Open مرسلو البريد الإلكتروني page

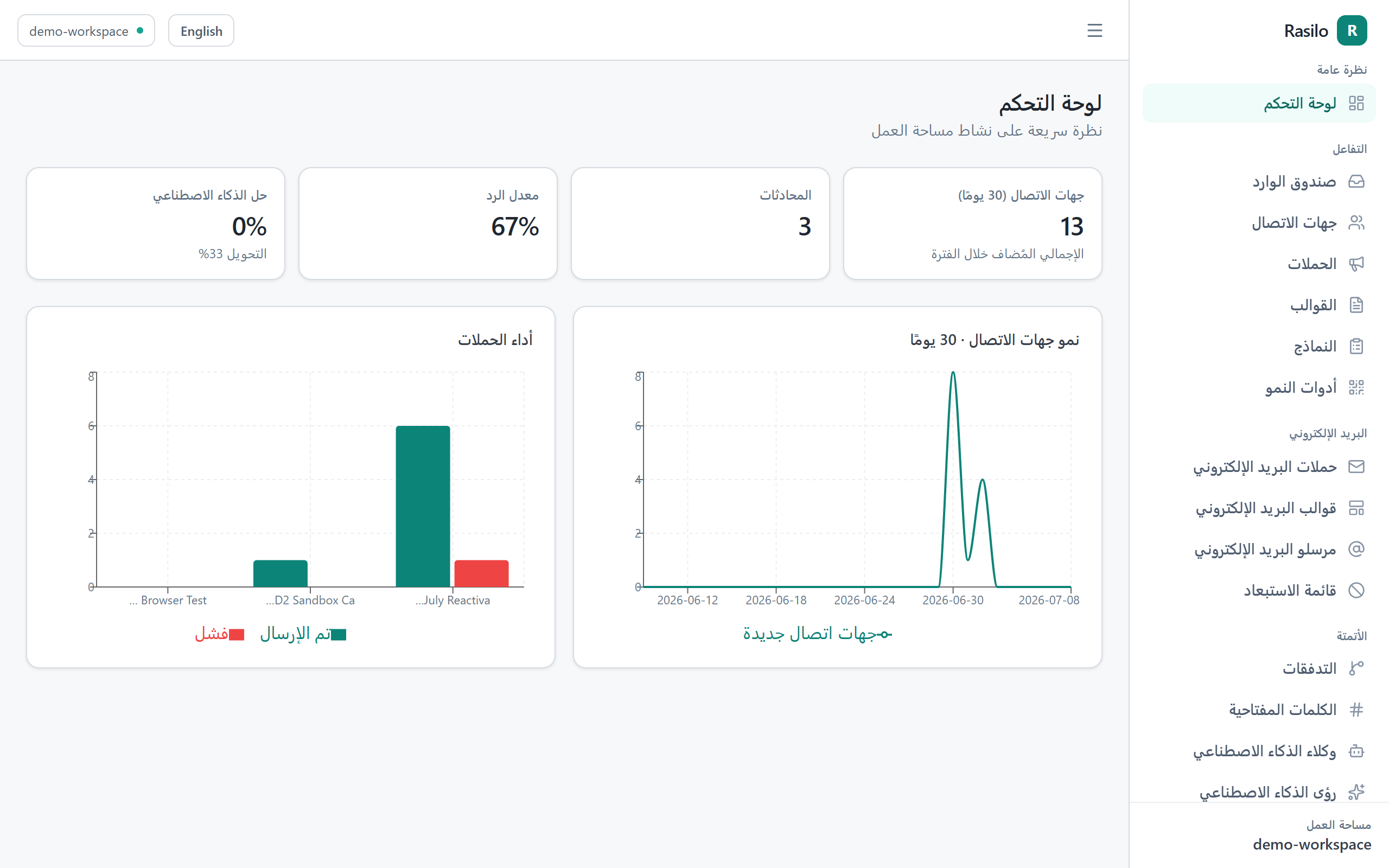pyautogui.click(x=1259, y=550)
